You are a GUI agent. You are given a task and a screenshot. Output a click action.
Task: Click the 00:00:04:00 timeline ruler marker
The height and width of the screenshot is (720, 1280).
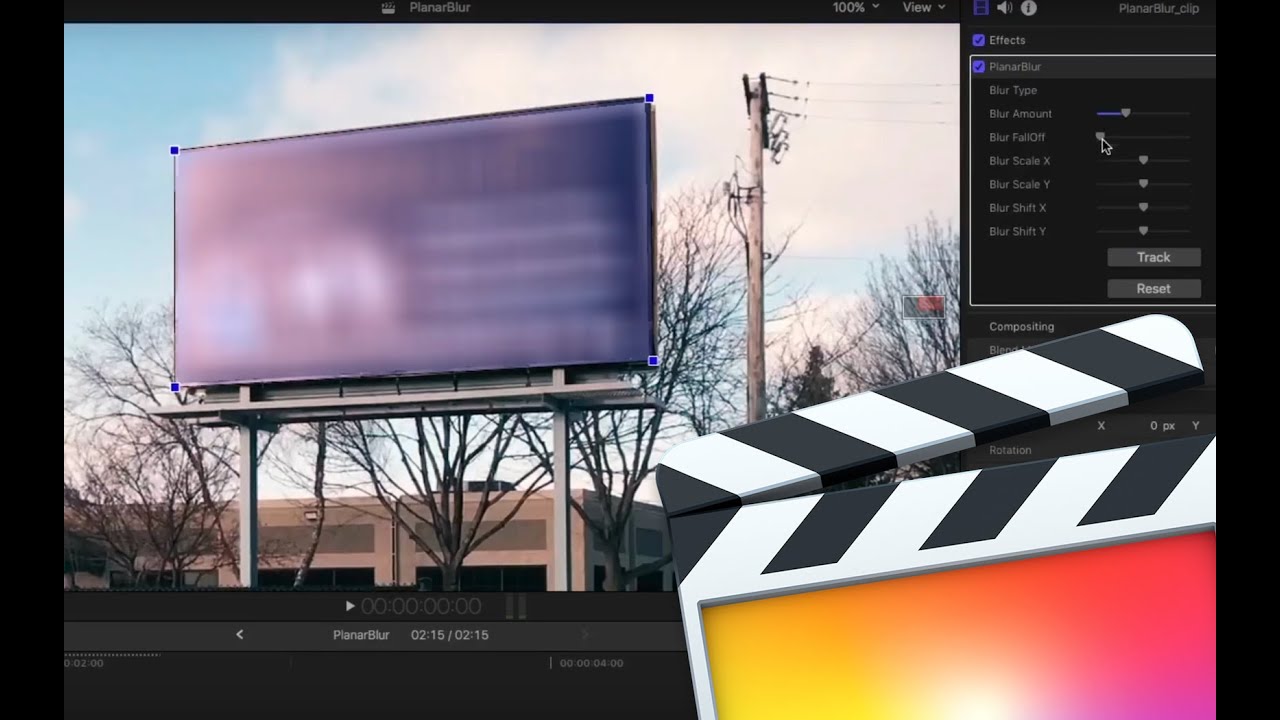coord(591,663)
